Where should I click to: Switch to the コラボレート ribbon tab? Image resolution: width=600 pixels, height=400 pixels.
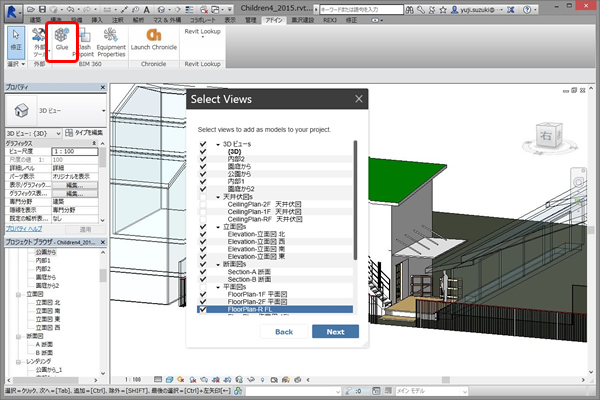pos(203,20)
